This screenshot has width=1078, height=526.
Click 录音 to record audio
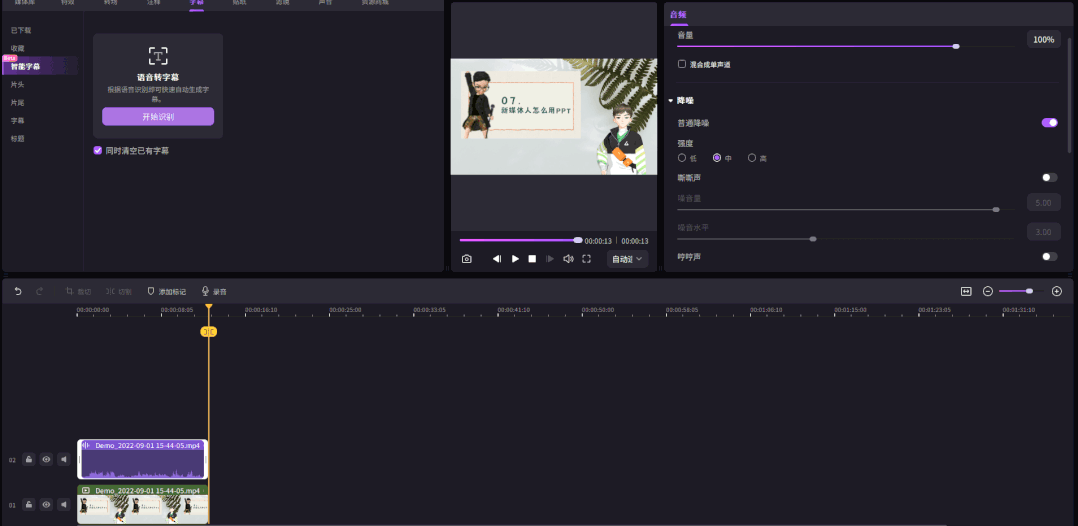[x=214, y=292]
